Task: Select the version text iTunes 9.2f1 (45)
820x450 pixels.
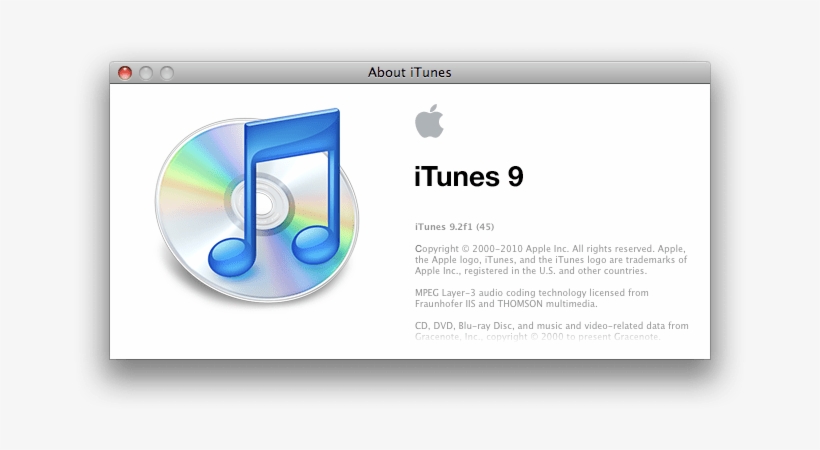Action: pos(454,227)
